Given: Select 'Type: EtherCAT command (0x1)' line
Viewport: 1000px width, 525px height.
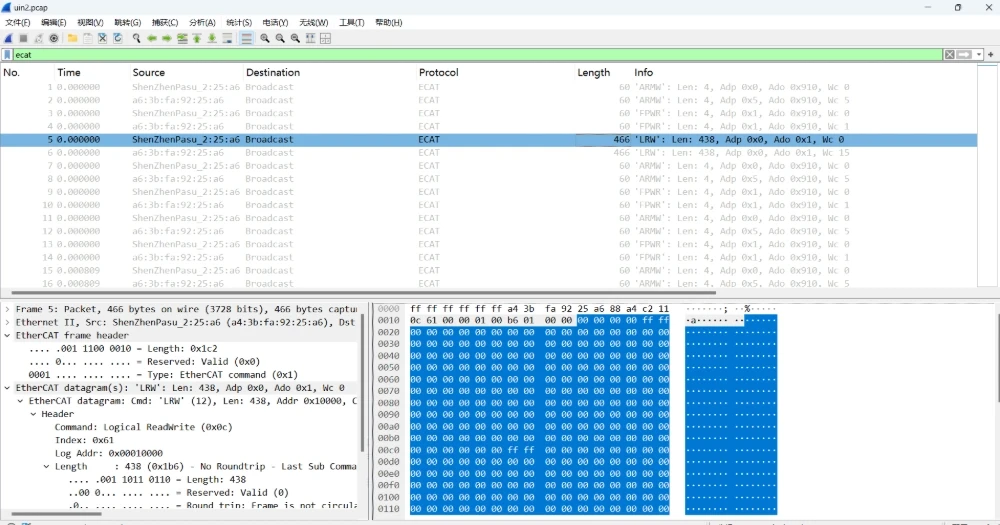Looking at the screenshot, I should (163, 375).
